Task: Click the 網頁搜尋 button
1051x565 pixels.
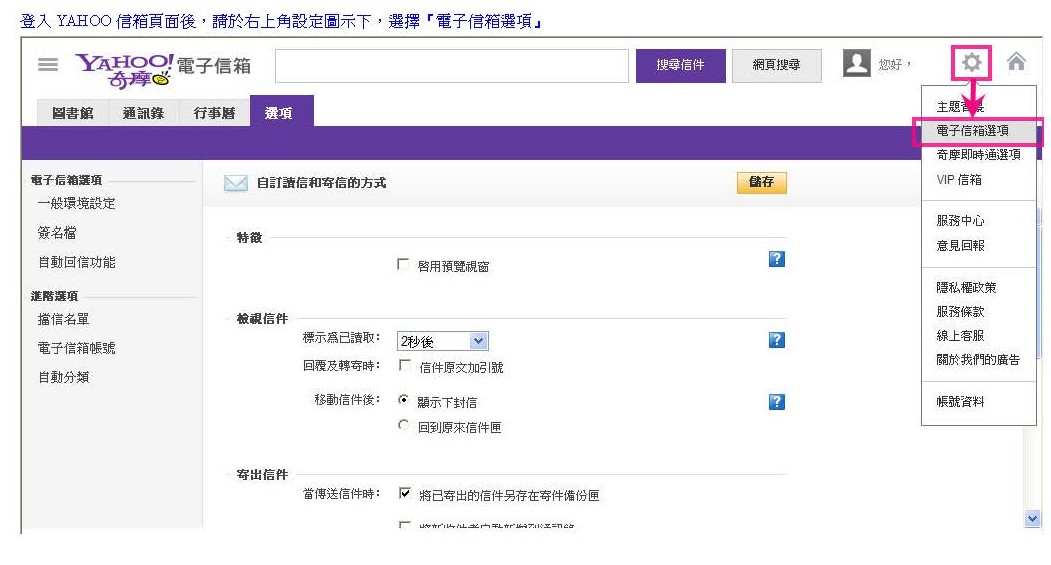Action: (776, 65)
